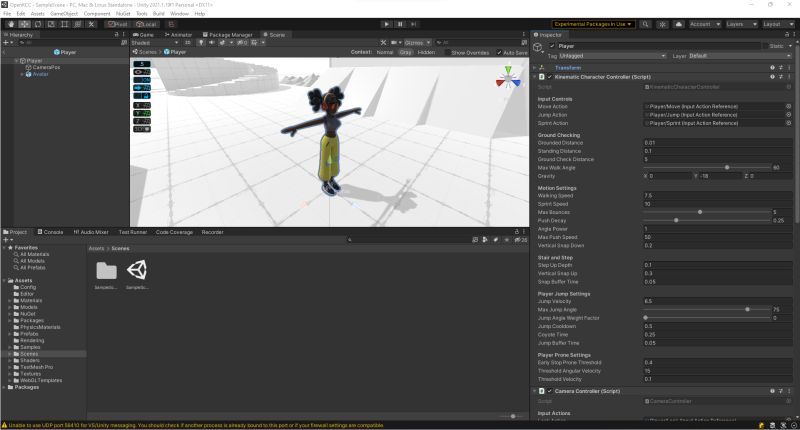
Task: Click the scene orientation gizmo
Action: coord(508,79)
